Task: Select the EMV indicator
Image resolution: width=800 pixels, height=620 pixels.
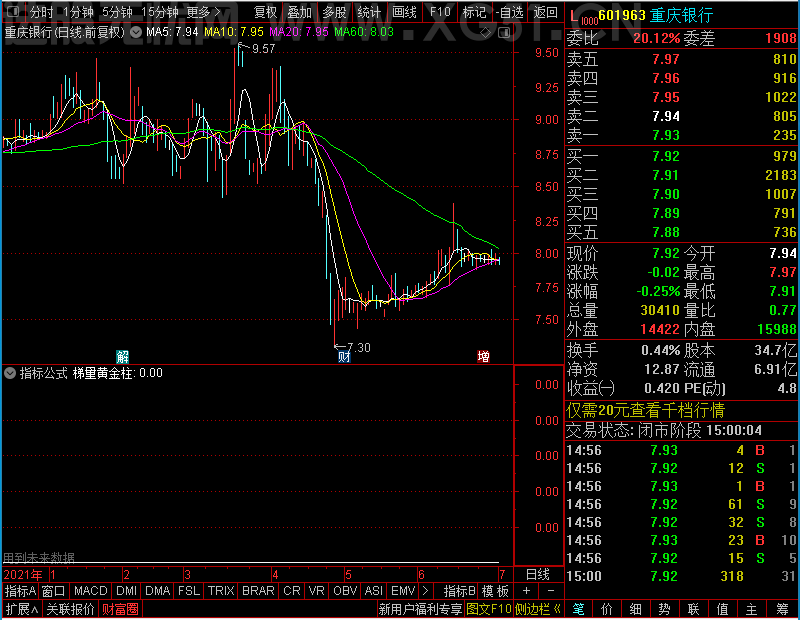Action: (403, 591)
